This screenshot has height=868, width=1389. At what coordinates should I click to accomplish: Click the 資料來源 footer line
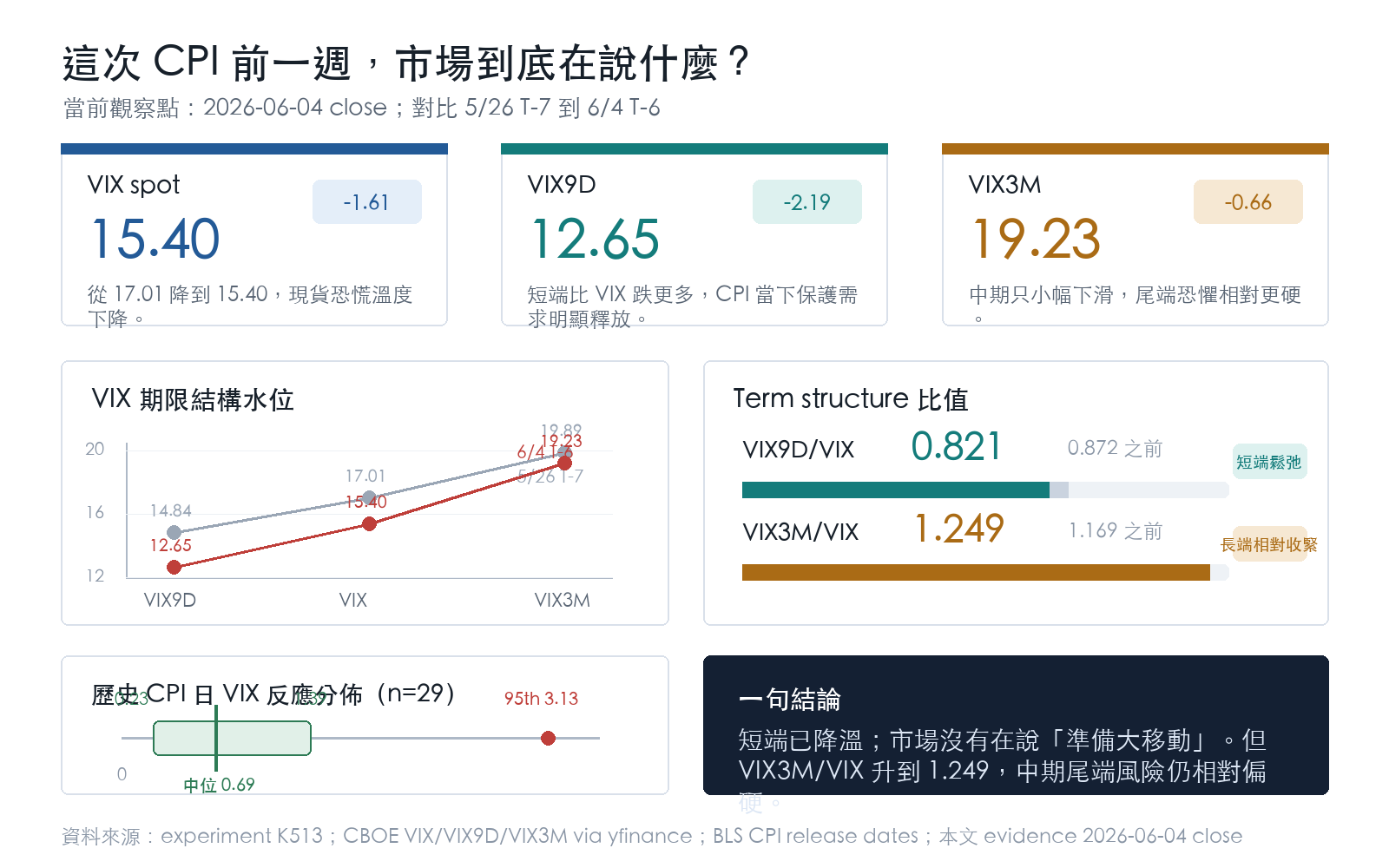click(x=652, y=836)
